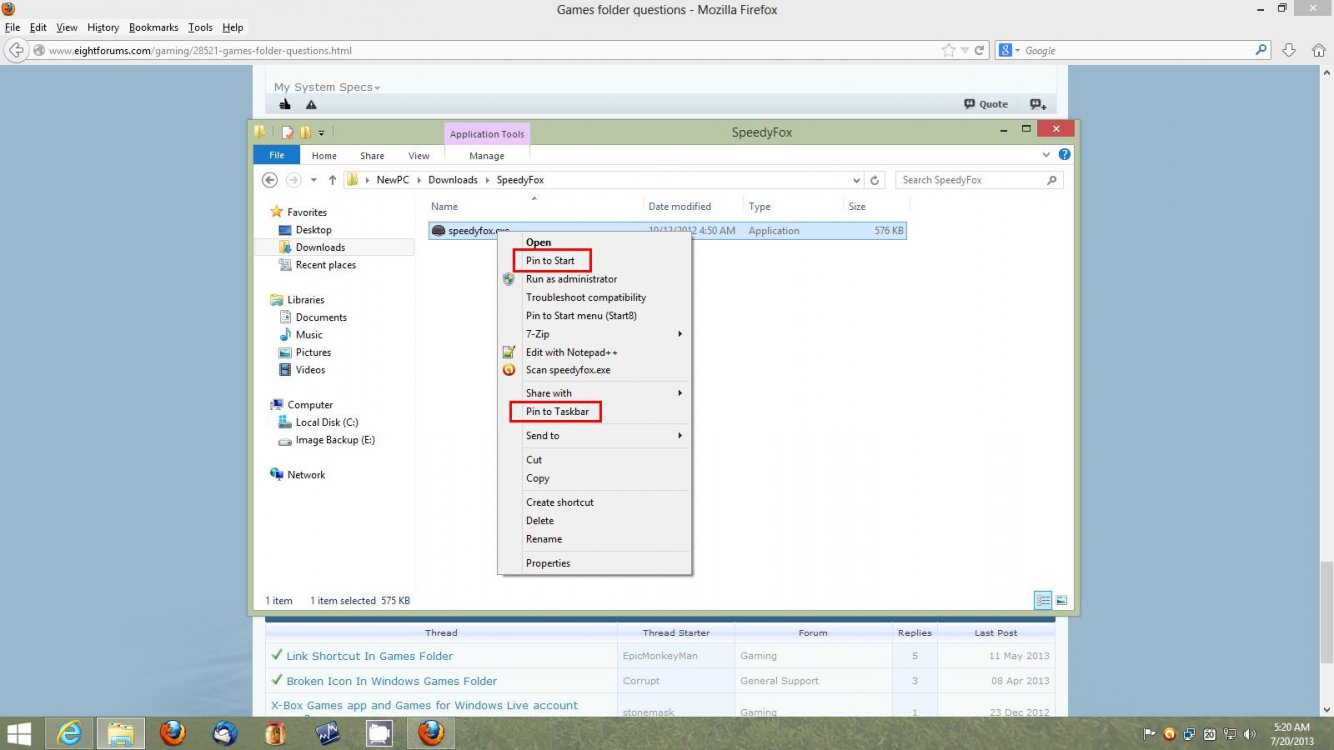Select Image Backup (E:) drive
1334x750 pixels.
[x=335, y=440]
